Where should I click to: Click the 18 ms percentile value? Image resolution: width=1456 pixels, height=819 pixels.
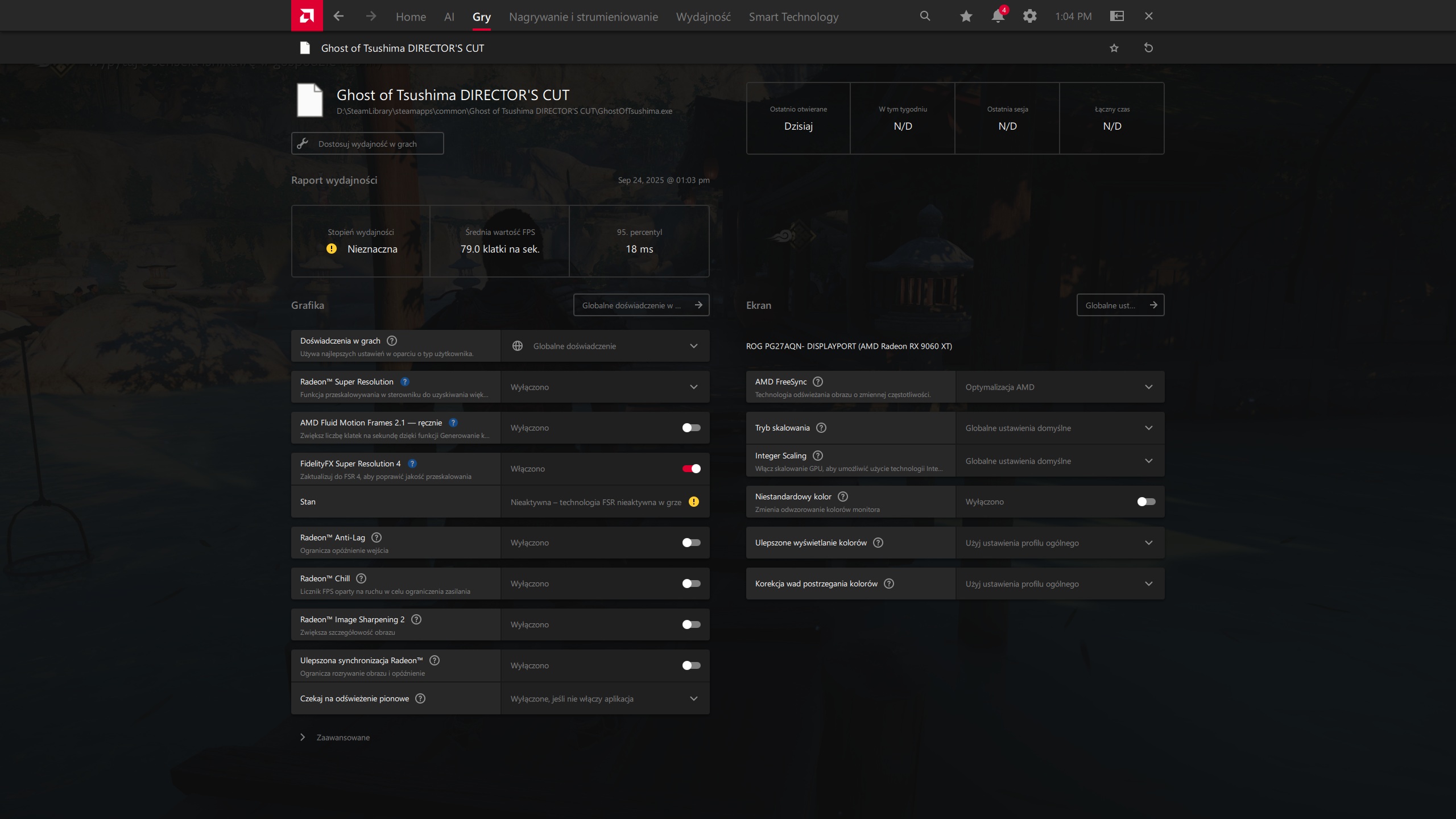pyautogui.click(x=639, y=249)
